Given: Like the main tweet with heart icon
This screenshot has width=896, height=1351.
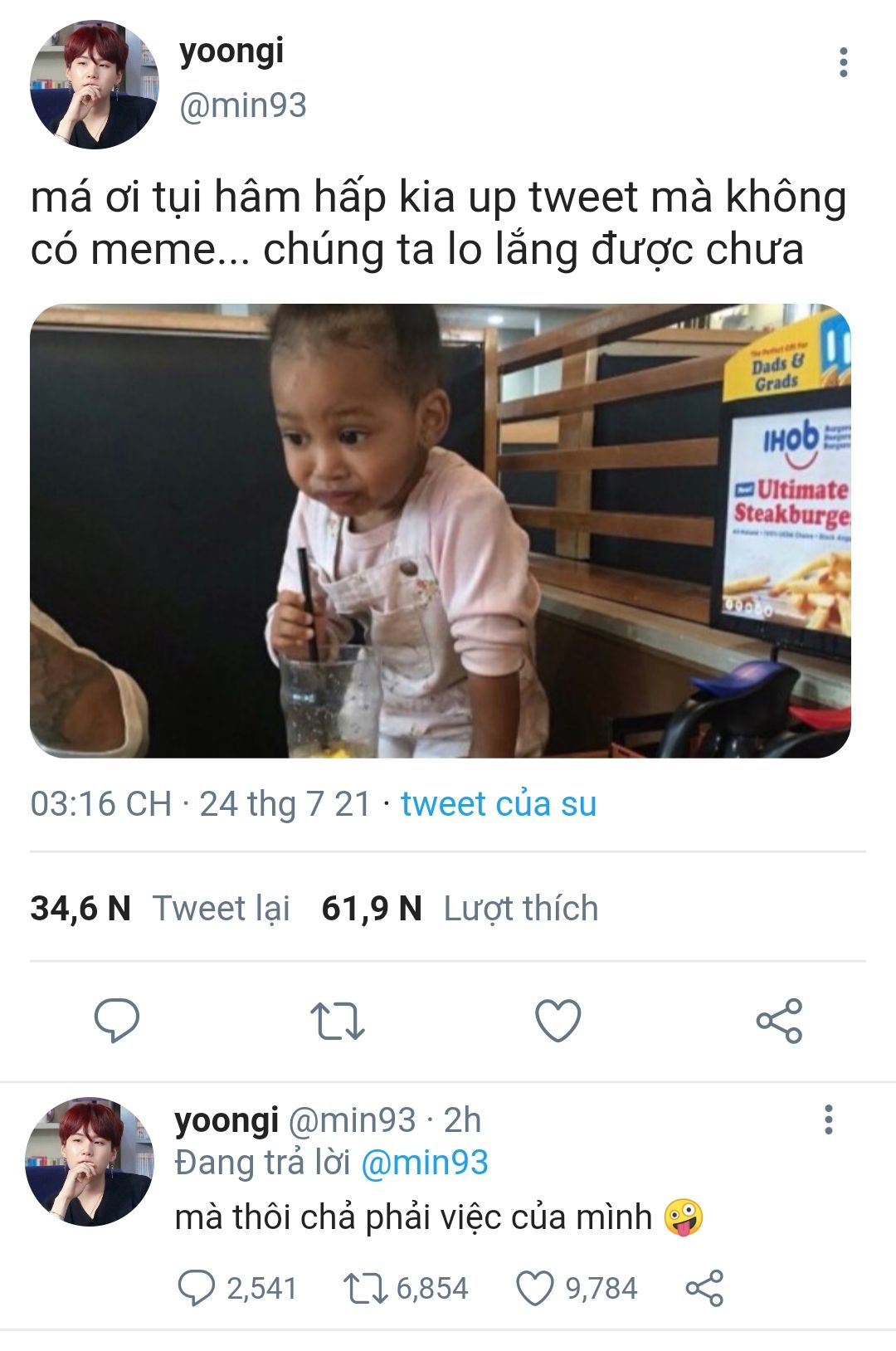Looking at the screenshot, I should 558,1021.
